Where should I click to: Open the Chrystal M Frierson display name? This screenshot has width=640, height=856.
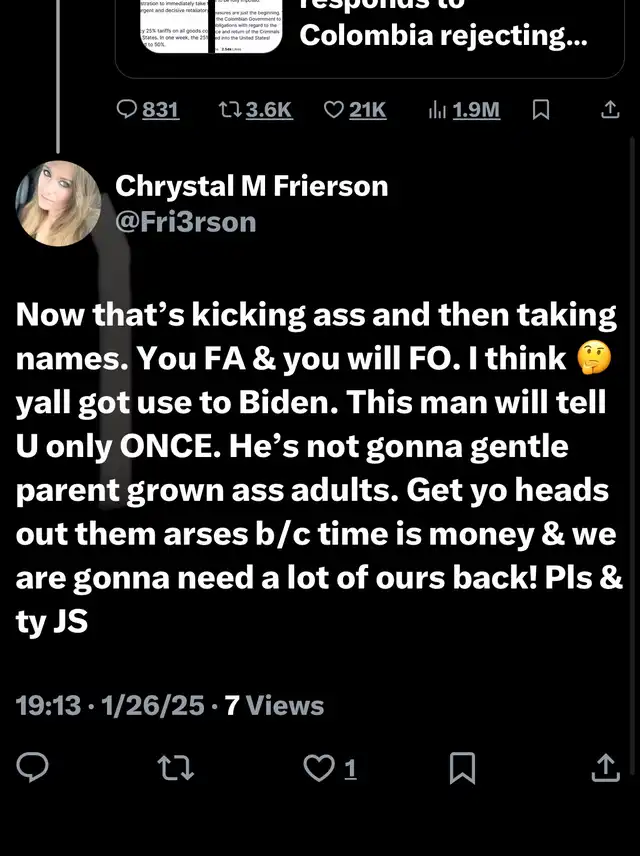[x=252, y=186]
